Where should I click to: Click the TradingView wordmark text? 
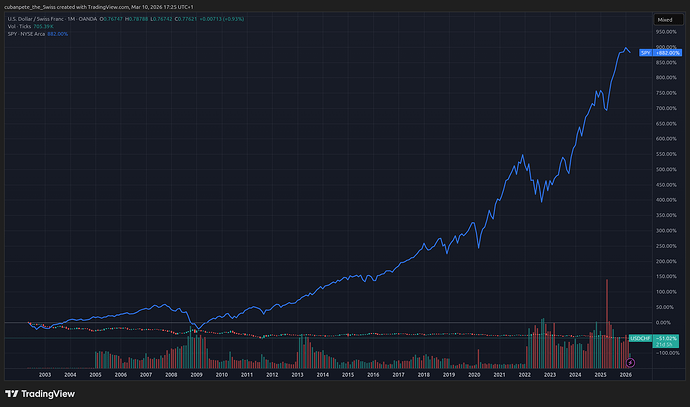point(50,393)
